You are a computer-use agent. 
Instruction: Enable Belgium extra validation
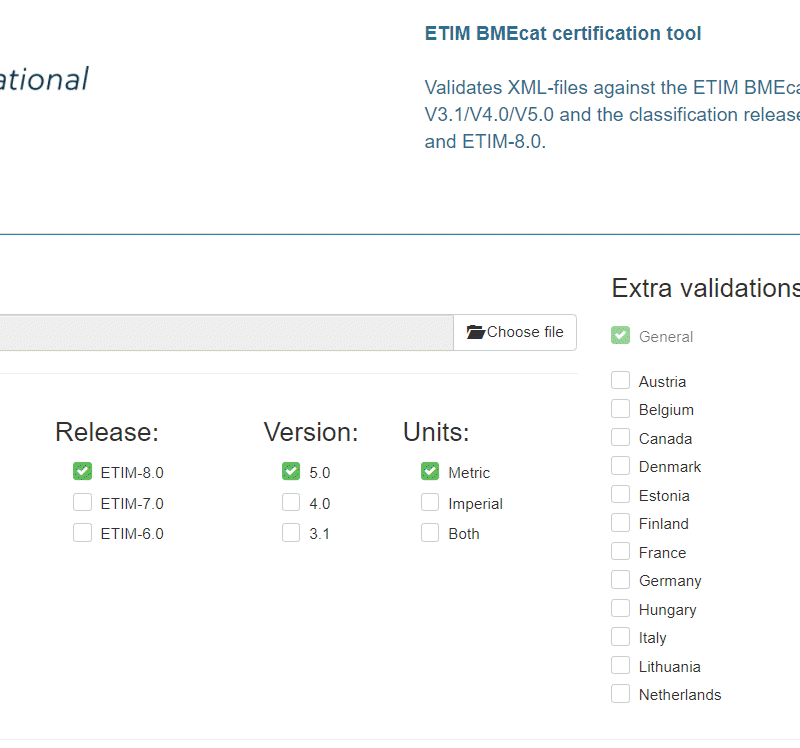point(621,409)
